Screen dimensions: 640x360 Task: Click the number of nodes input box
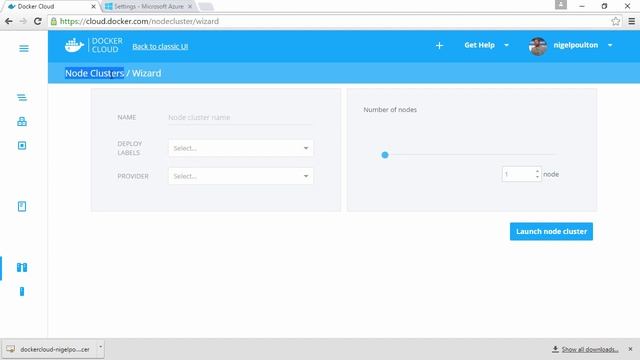522,174
